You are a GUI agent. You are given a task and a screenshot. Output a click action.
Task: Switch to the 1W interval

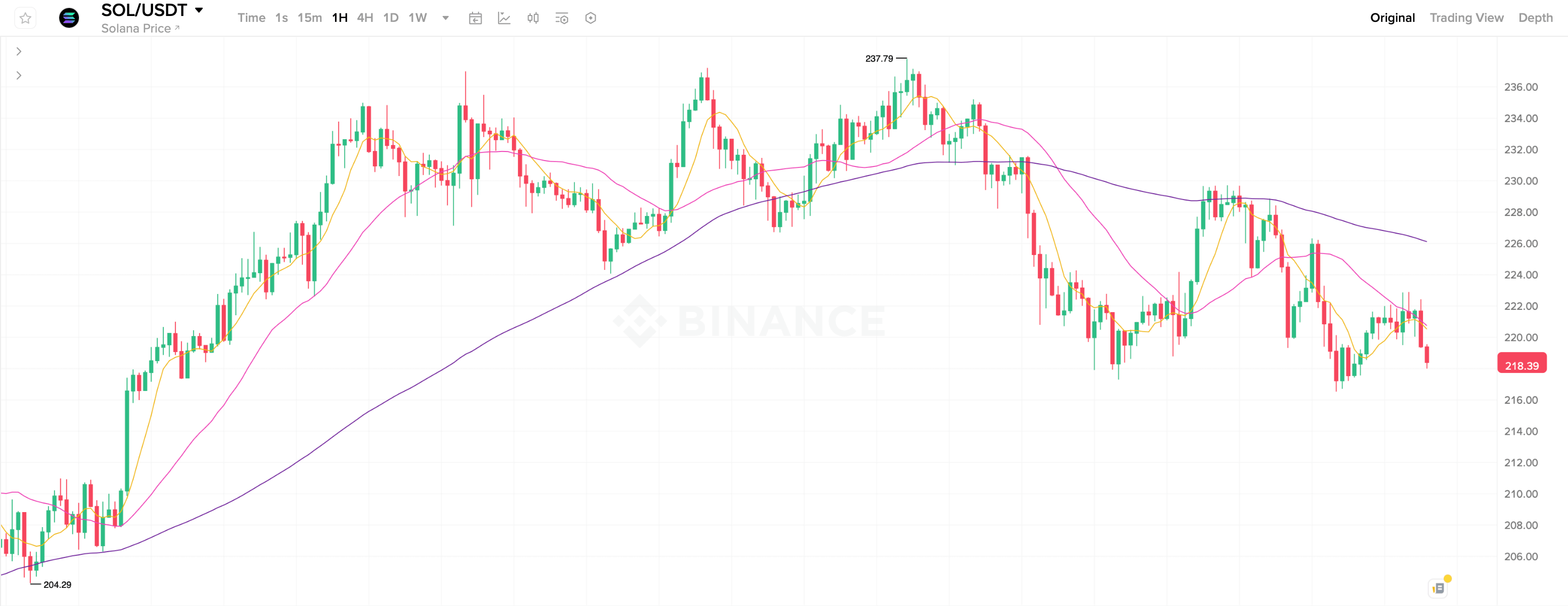pos(418,18)
